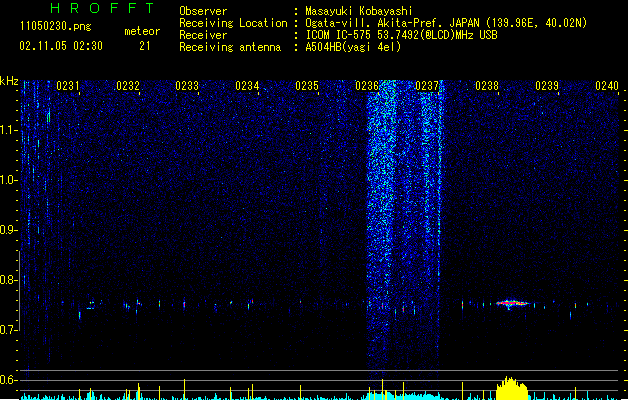Click the 0.7 kHz axis label

pos(8,330)
